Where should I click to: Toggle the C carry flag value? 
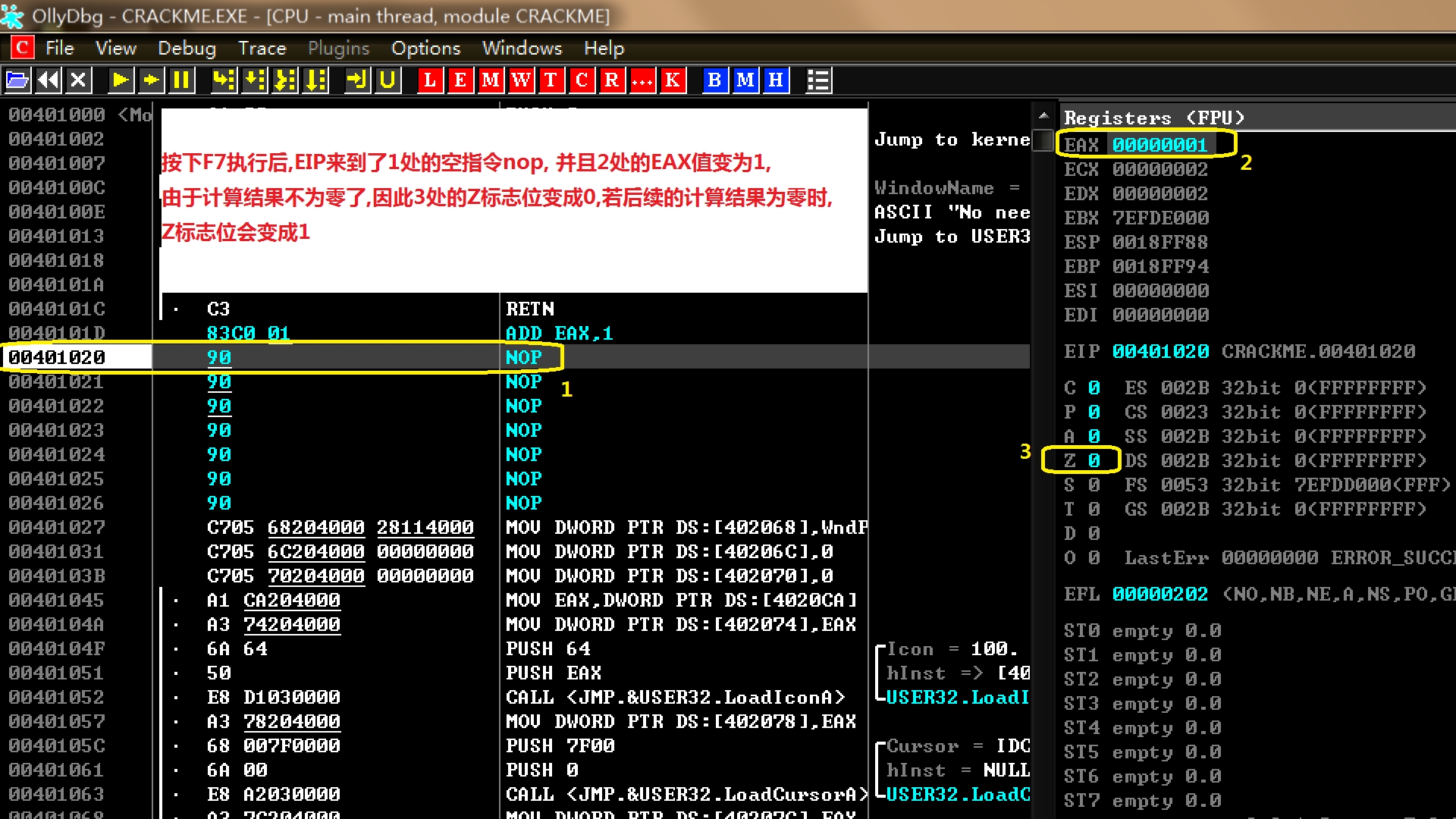coord(1094,388)
